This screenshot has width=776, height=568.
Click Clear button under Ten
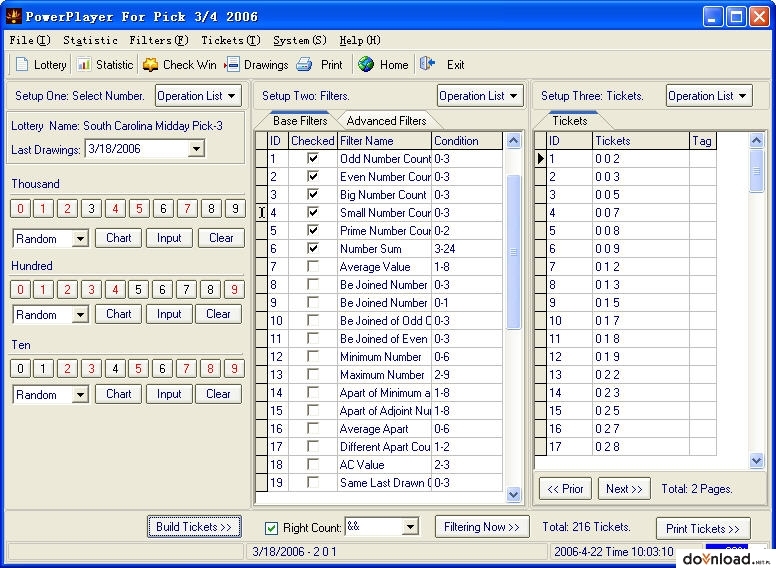218,394
